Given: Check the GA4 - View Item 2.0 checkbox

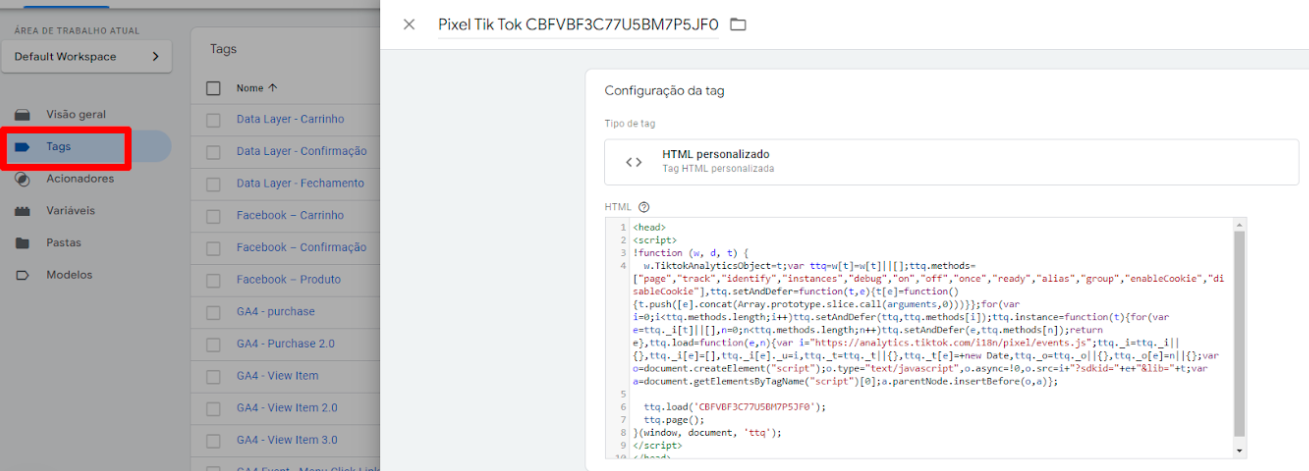Looking at the screenshot, I should click(213, 408).
